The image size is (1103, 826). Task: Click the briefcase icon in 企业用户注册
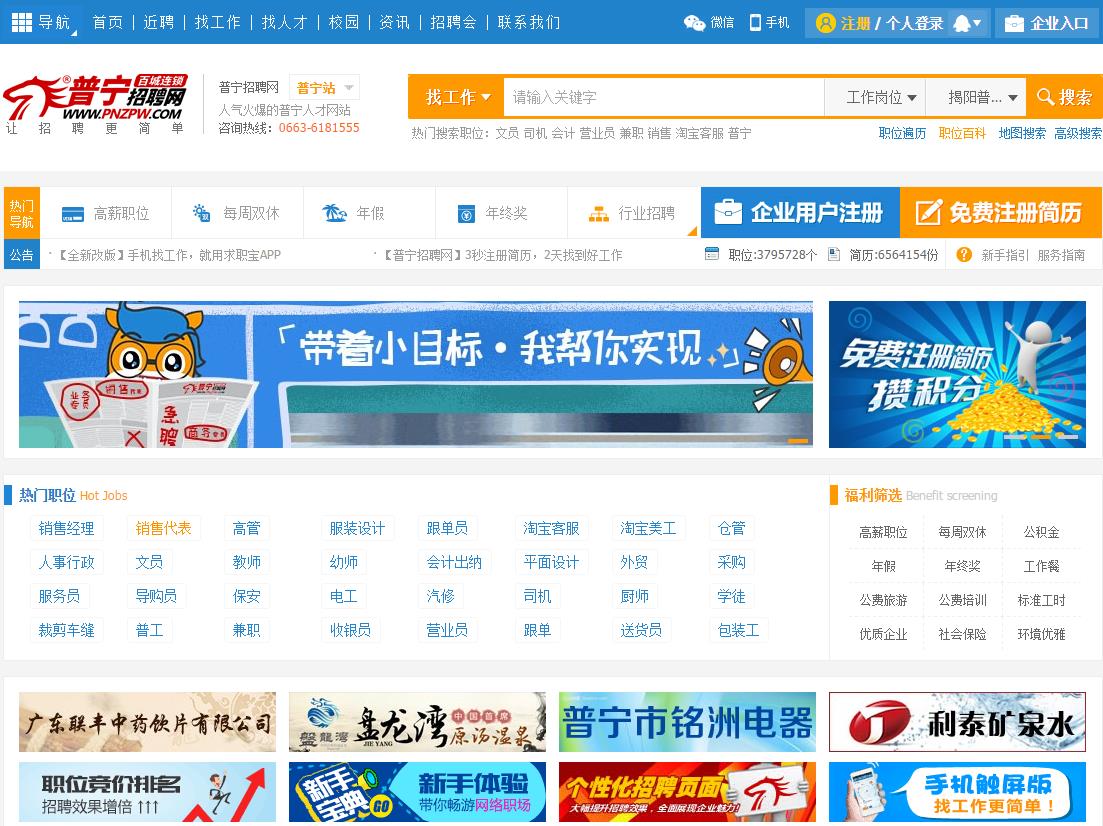[x=728, y=212]
